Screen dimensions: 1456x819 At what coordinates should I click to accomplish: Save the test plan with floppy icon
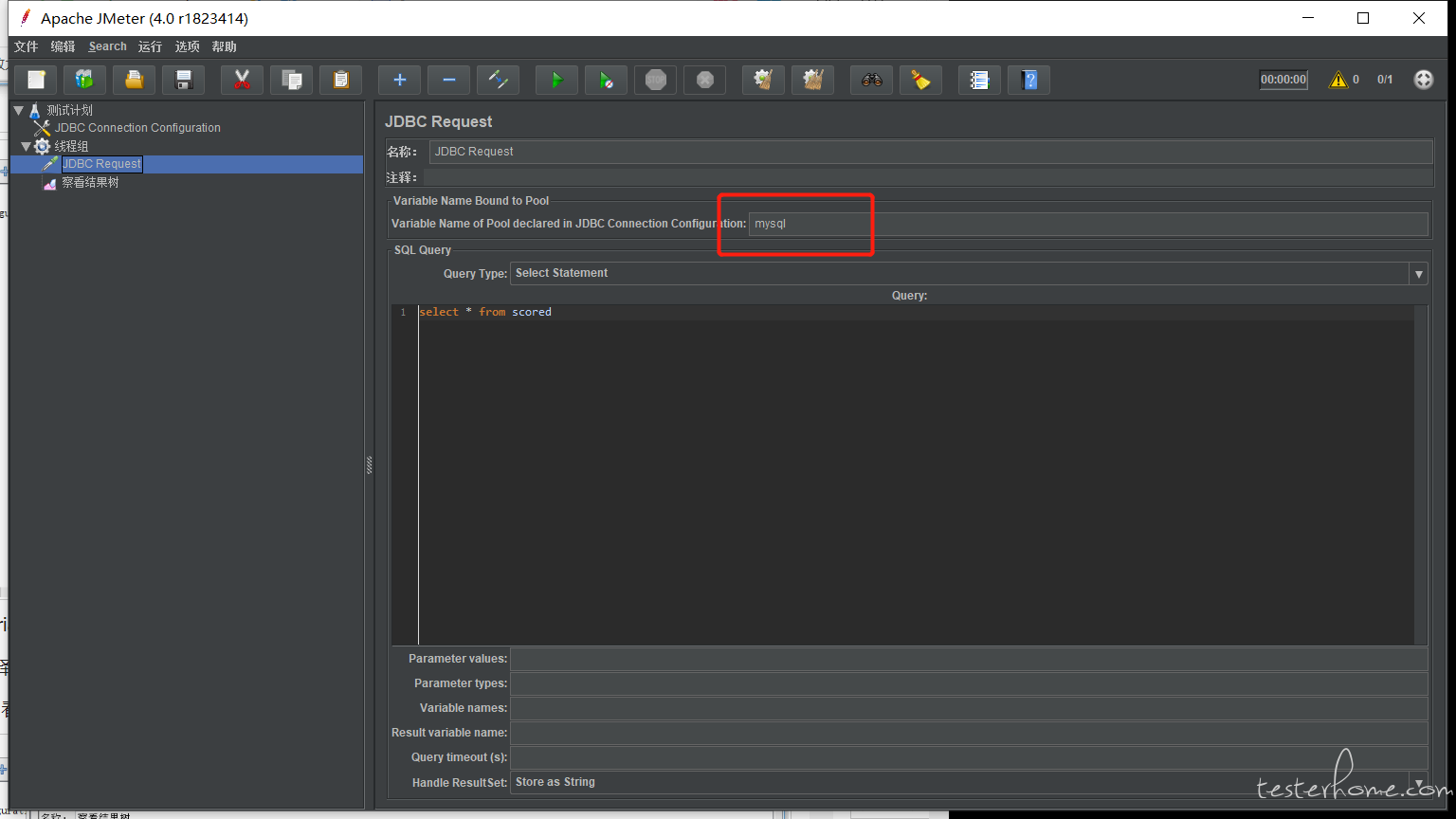point(184,80)
